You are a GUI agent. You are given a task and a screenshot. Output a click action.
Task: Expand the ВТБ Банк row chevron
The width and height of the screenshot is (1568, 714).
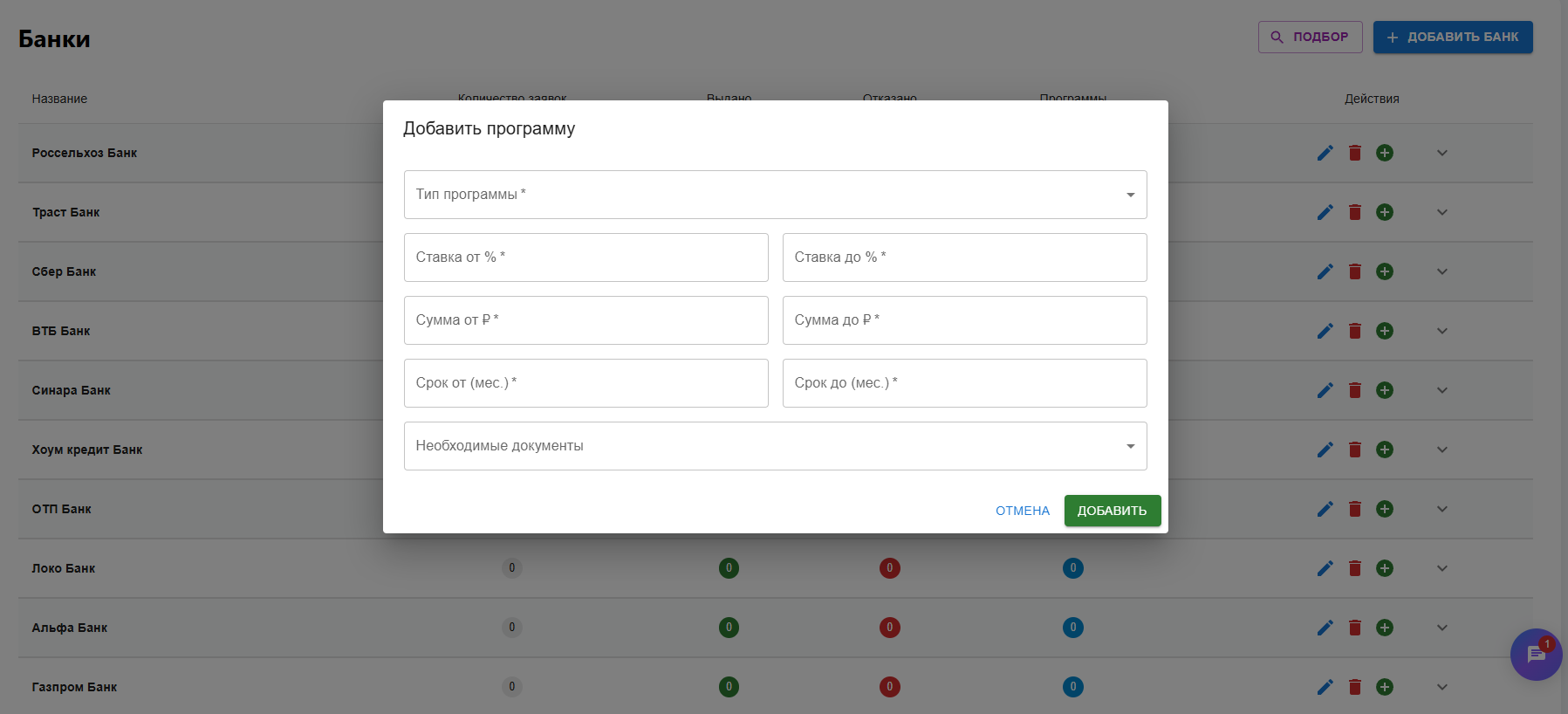(x=1441, y=331)
